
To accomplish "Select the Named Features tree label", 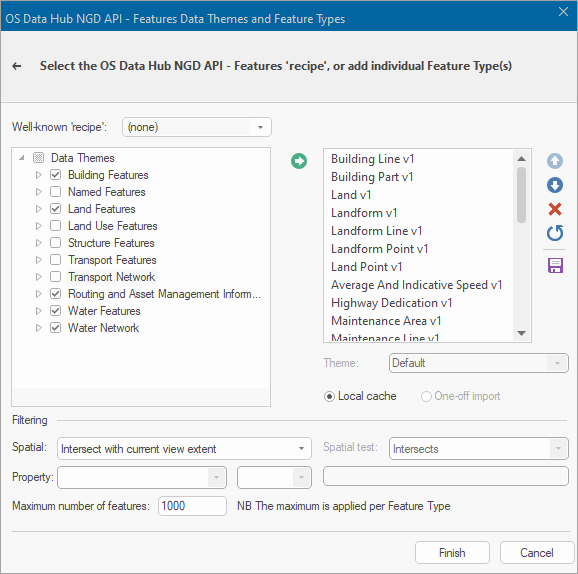I will pyautogui.click(x=107, y=192).
